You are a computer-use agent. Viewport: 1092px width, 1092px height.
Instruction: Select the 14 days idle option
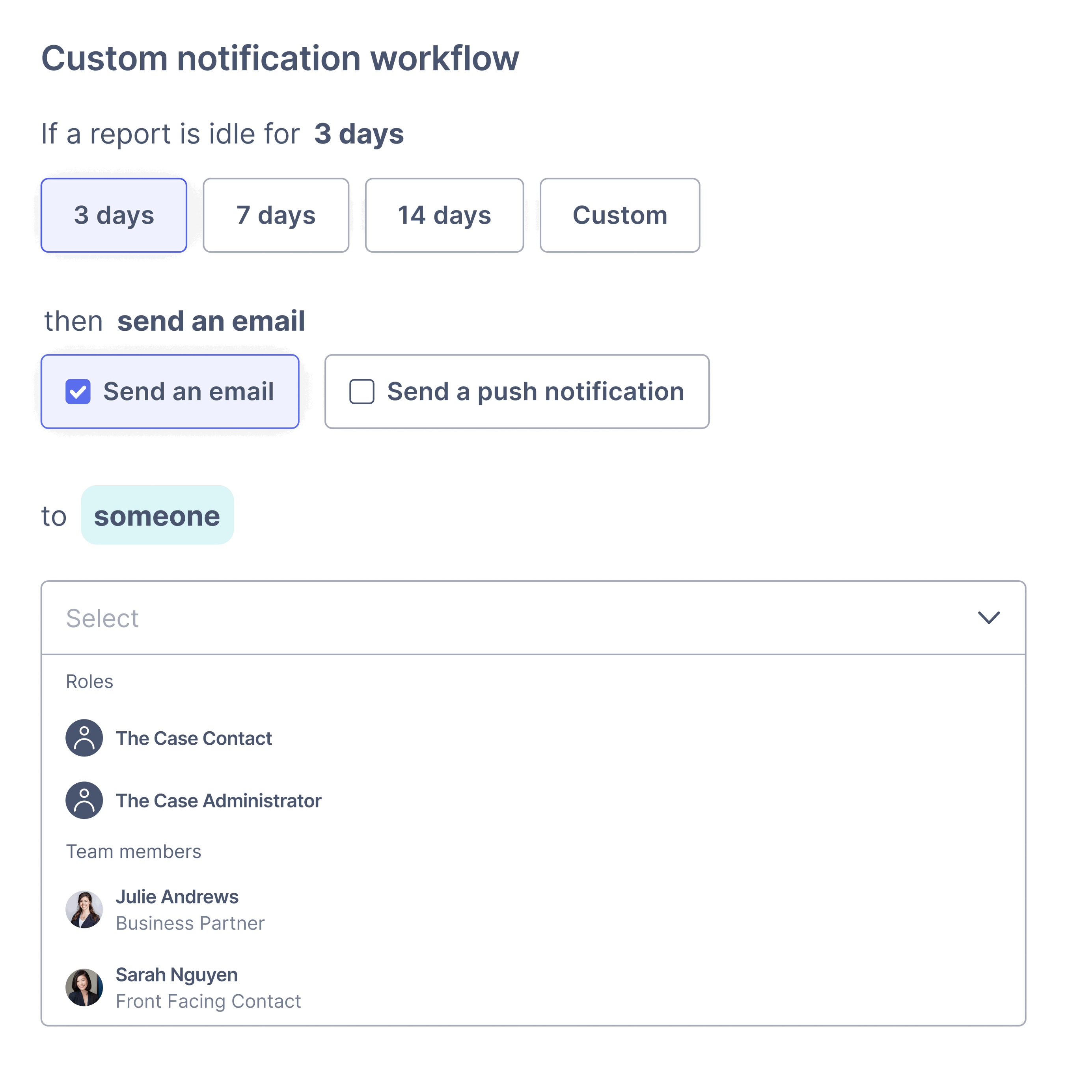coord(444,215)
